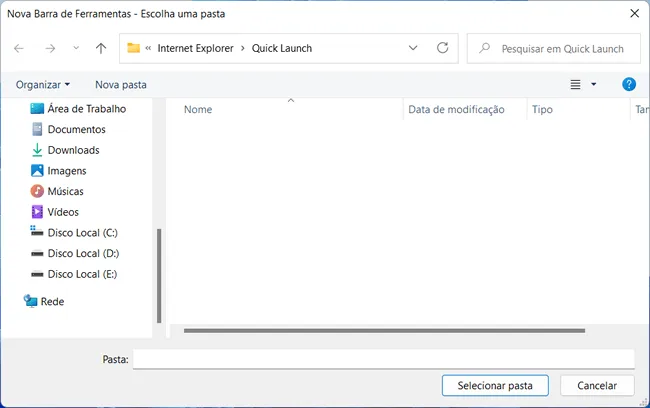The width and height of the screenshot is (650, 408).
Task: Show hidden path segments via double chevron
Action: 148,49
